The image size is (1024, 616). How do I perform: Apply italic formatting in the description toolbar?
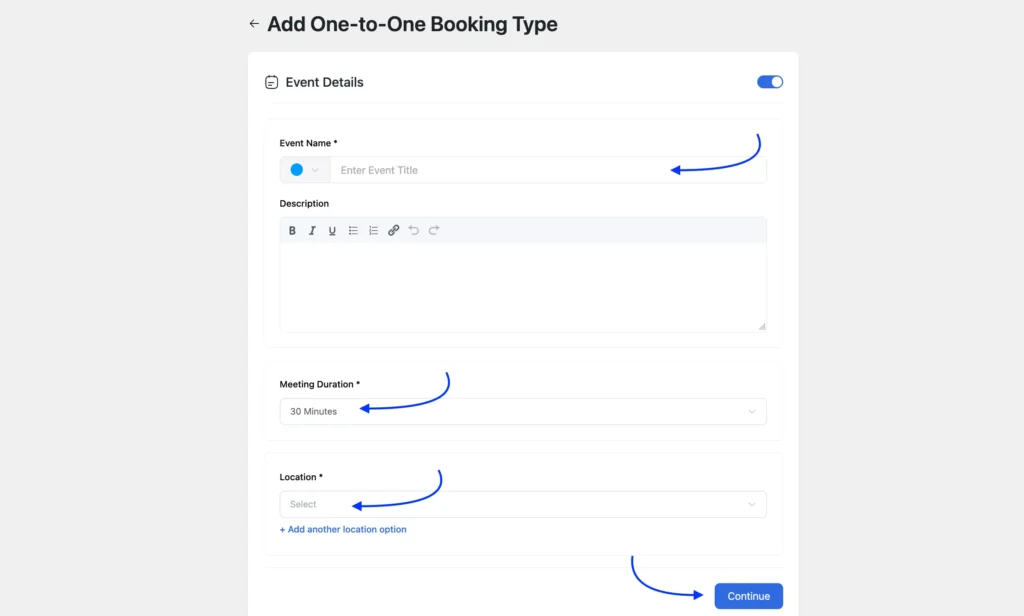click(x=312, y=230)
